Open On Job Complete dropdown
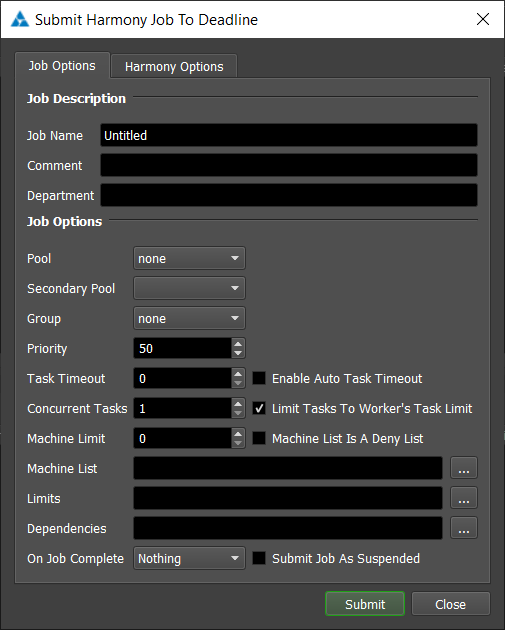505x630 pixels. pyautogui.click(x=189, y=558)
